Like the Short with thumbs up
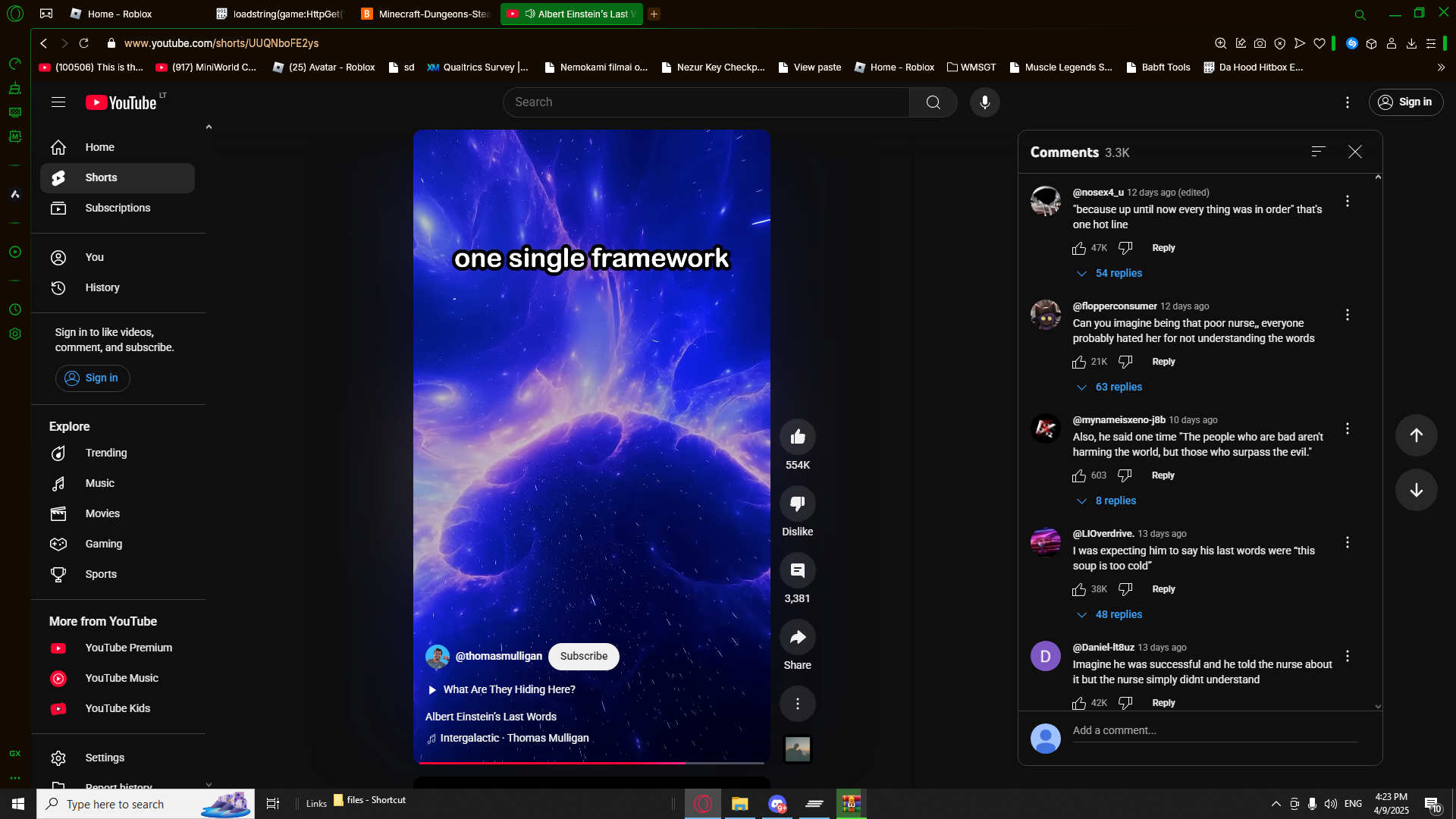The width and height of the screenshot is (1456, 819). pyautogui.click(x=798, y=437)
